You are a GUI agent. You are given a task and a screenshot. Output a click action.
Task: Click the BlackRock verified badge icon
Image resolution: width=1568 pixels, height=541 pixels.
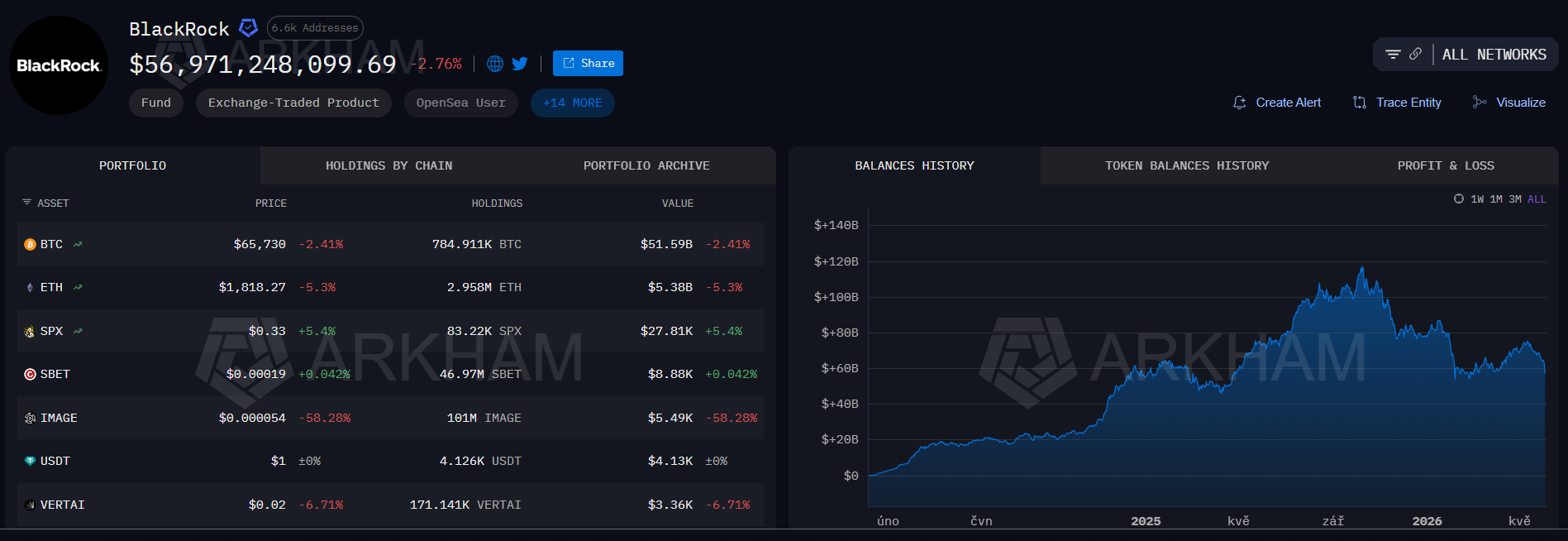pos(248,28)
